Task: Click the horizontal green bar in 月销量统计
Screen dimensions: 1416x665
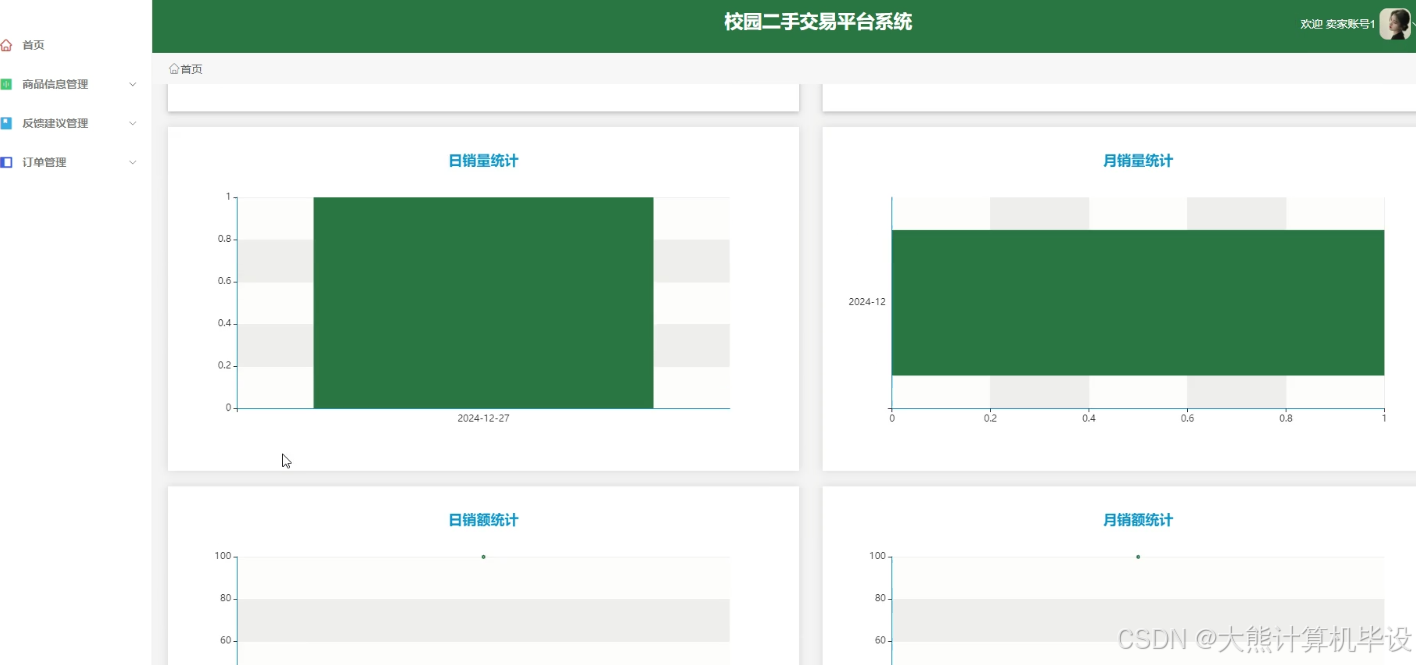Action: click(1138, 302)
